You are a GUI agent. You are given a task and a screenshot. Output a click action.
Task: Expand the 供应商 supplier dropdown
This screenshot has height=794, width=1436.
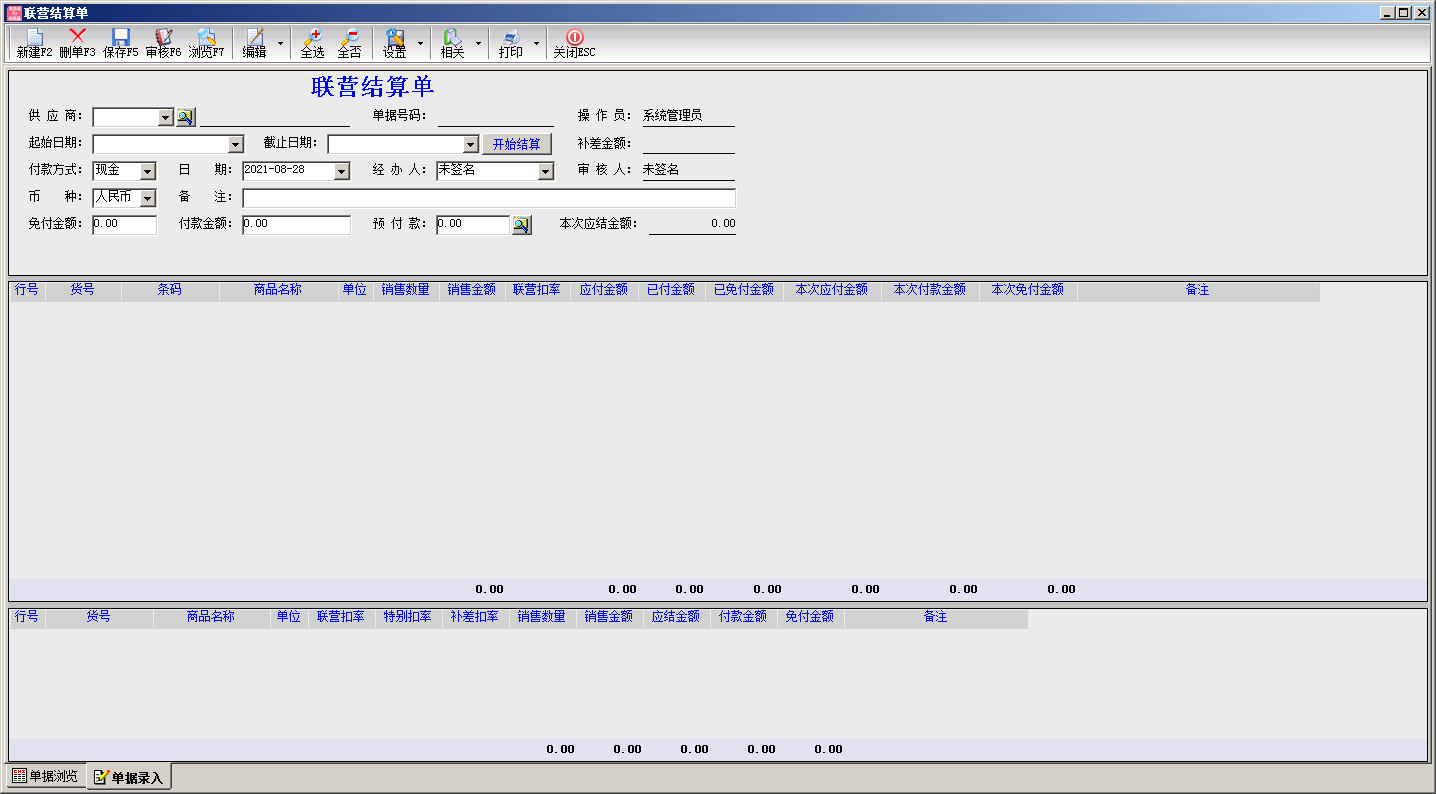[x=166, y=118]
